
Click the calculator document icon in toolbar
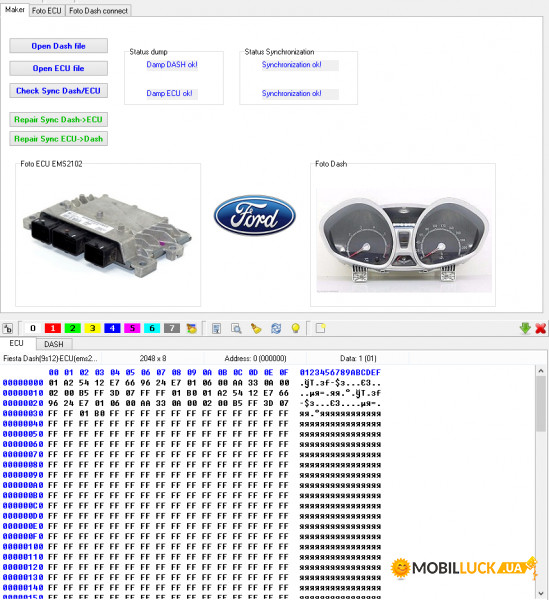point(217,328)
